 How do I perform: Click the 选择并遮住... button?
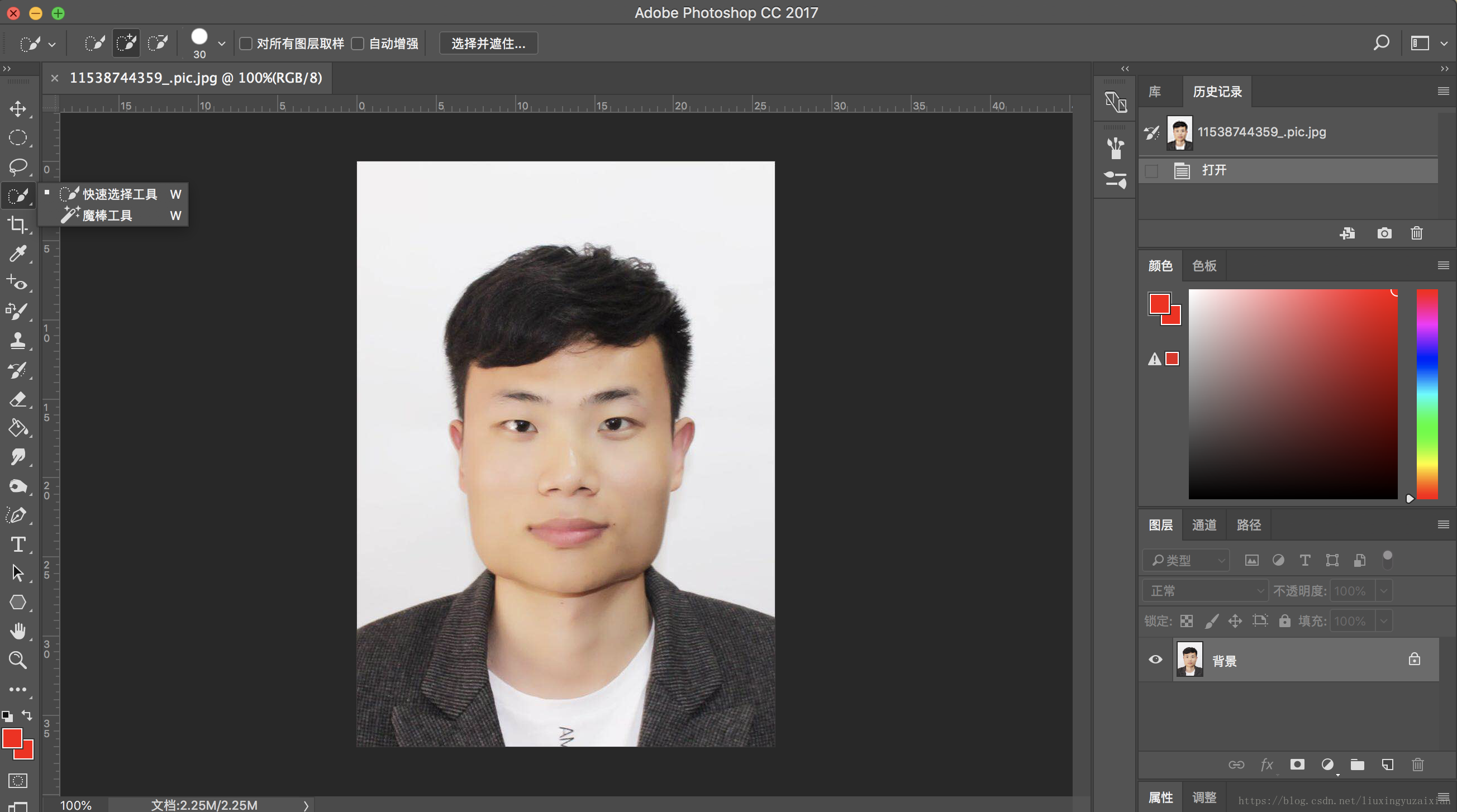[x=488, y=44]
